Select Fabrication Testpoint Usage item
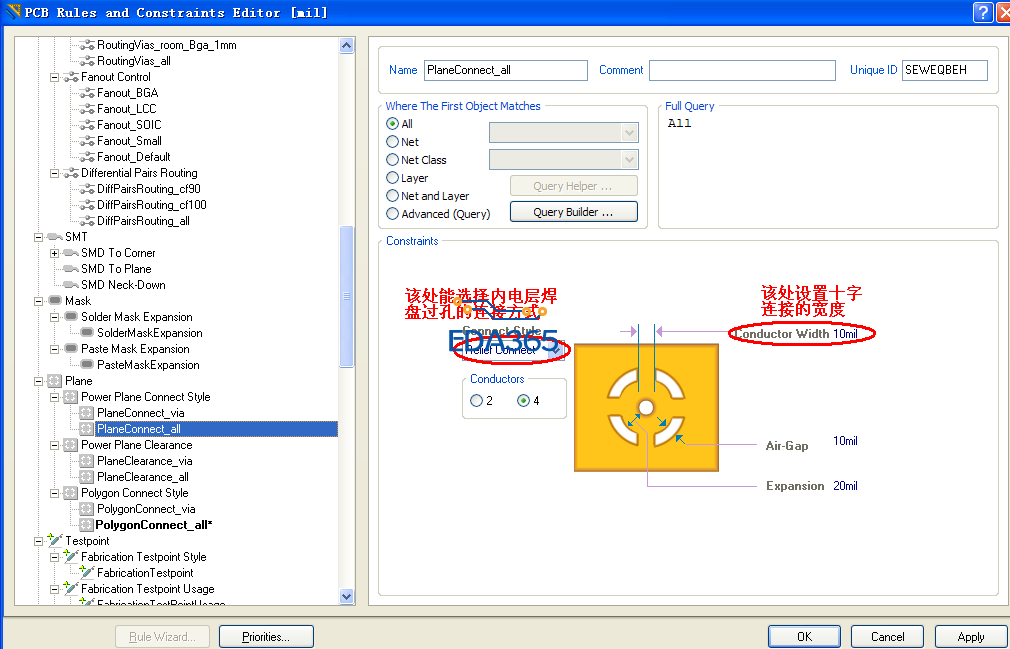 point(148,589)
